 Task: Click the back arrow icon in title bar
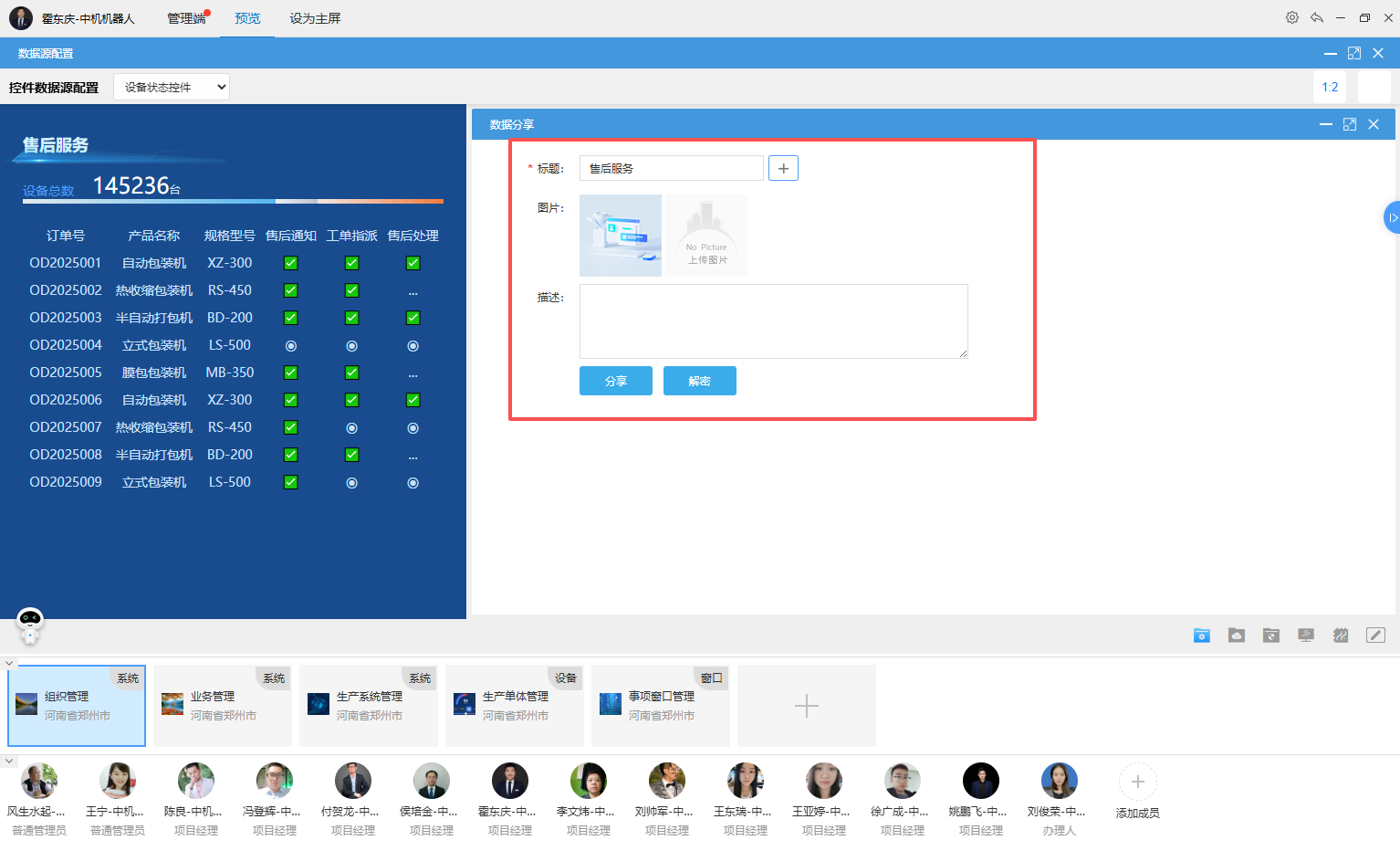1316,17
